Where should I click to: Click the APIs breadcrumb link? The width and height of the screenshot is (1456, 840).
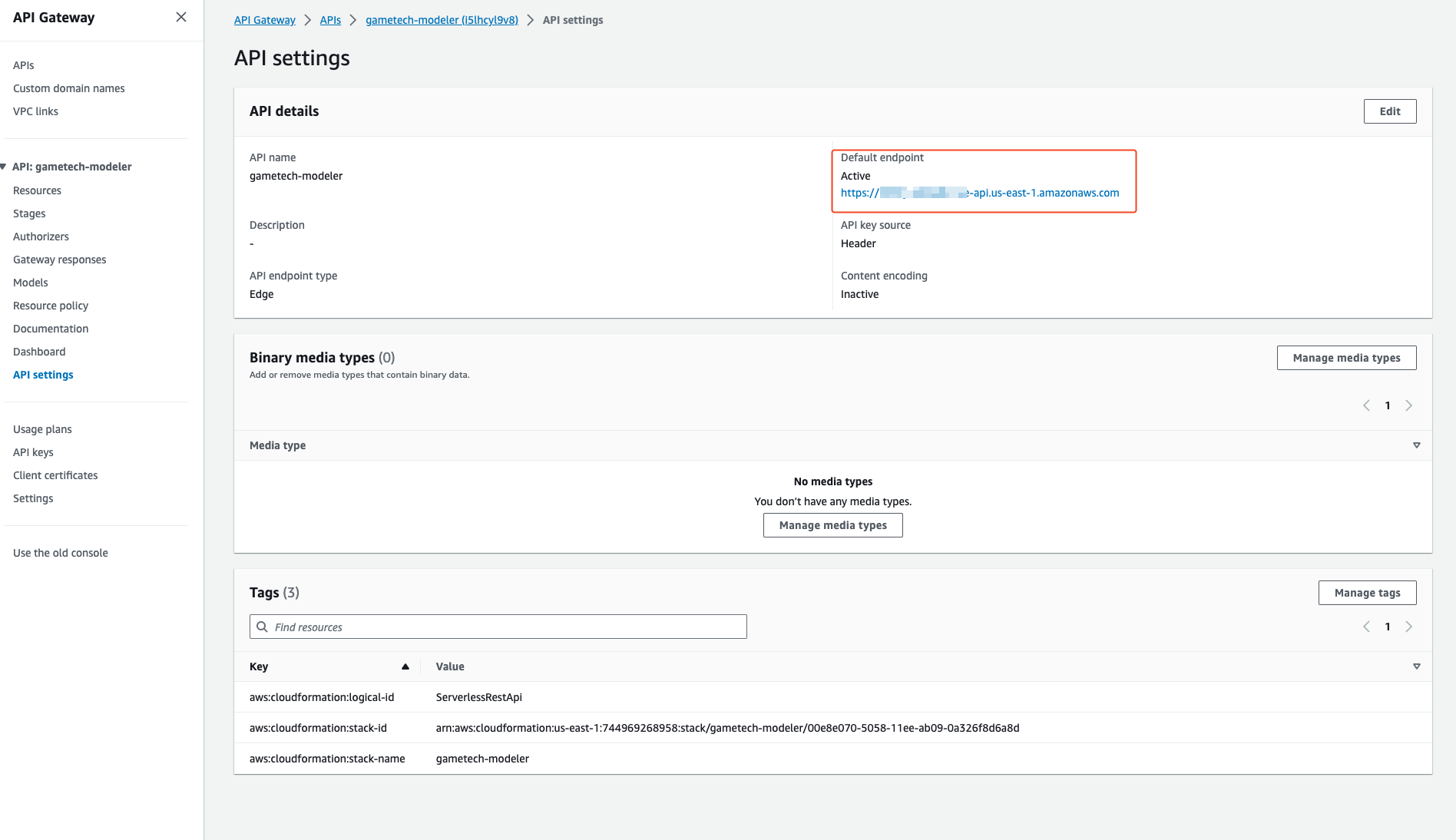[330, 20]
